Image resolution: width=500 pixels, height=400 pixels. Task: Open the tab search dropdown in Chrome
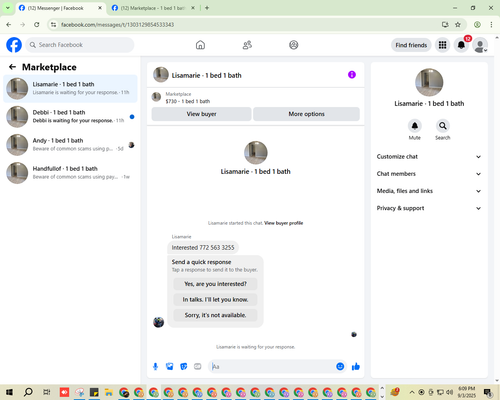(x=8, y=8)
